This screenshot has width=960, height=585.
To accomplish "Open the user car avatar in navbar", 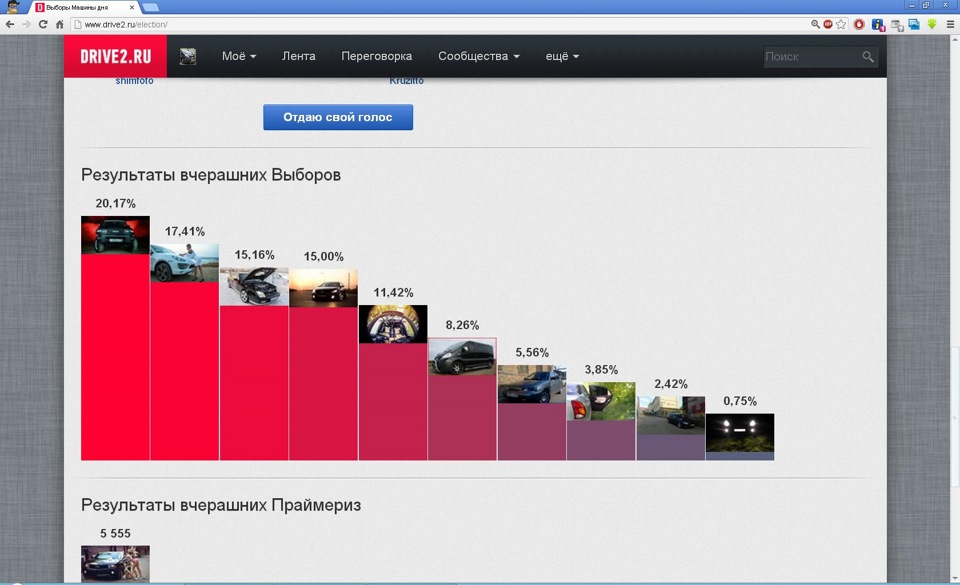I will (188, 56).
